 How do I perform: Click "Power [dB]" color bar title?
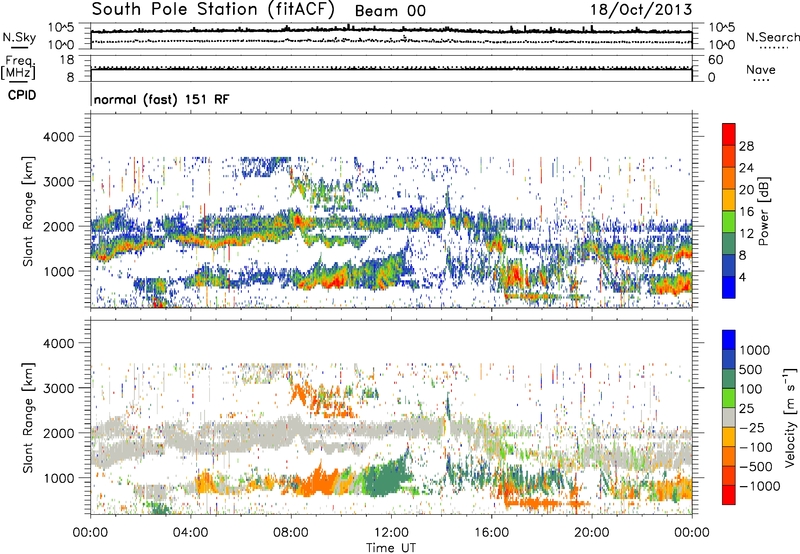(763, 211)
